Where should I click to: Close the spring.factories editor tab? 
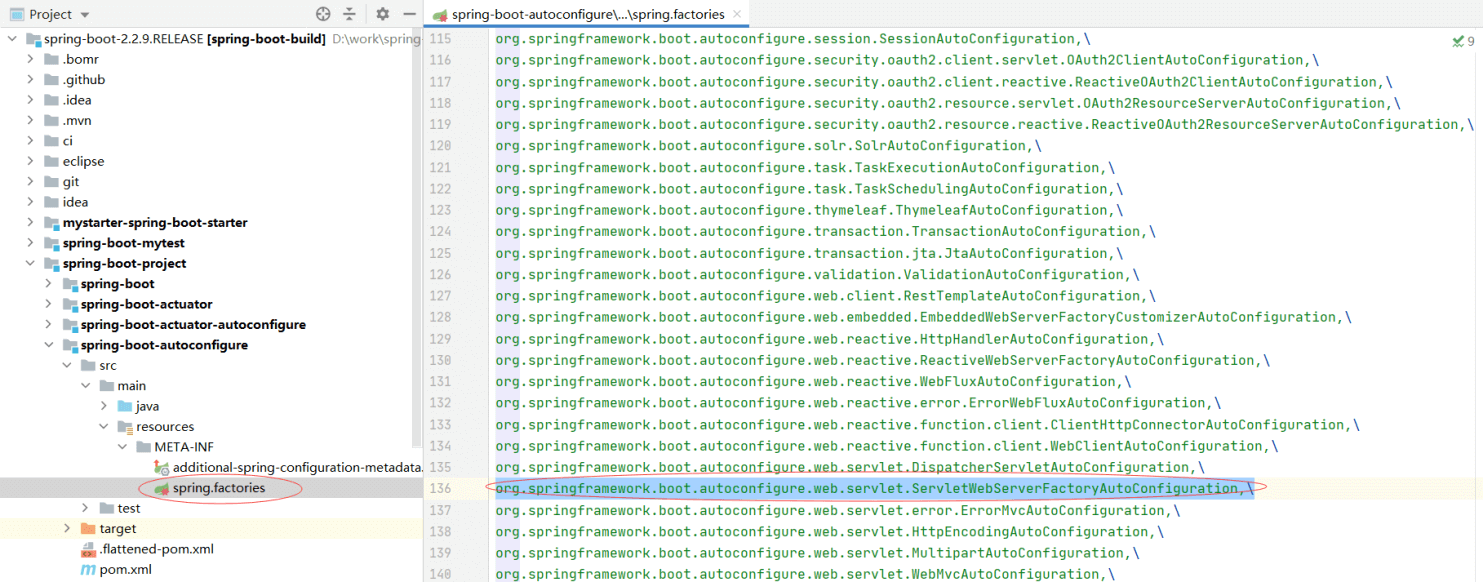pyautogui.click(x=737, y=15)
